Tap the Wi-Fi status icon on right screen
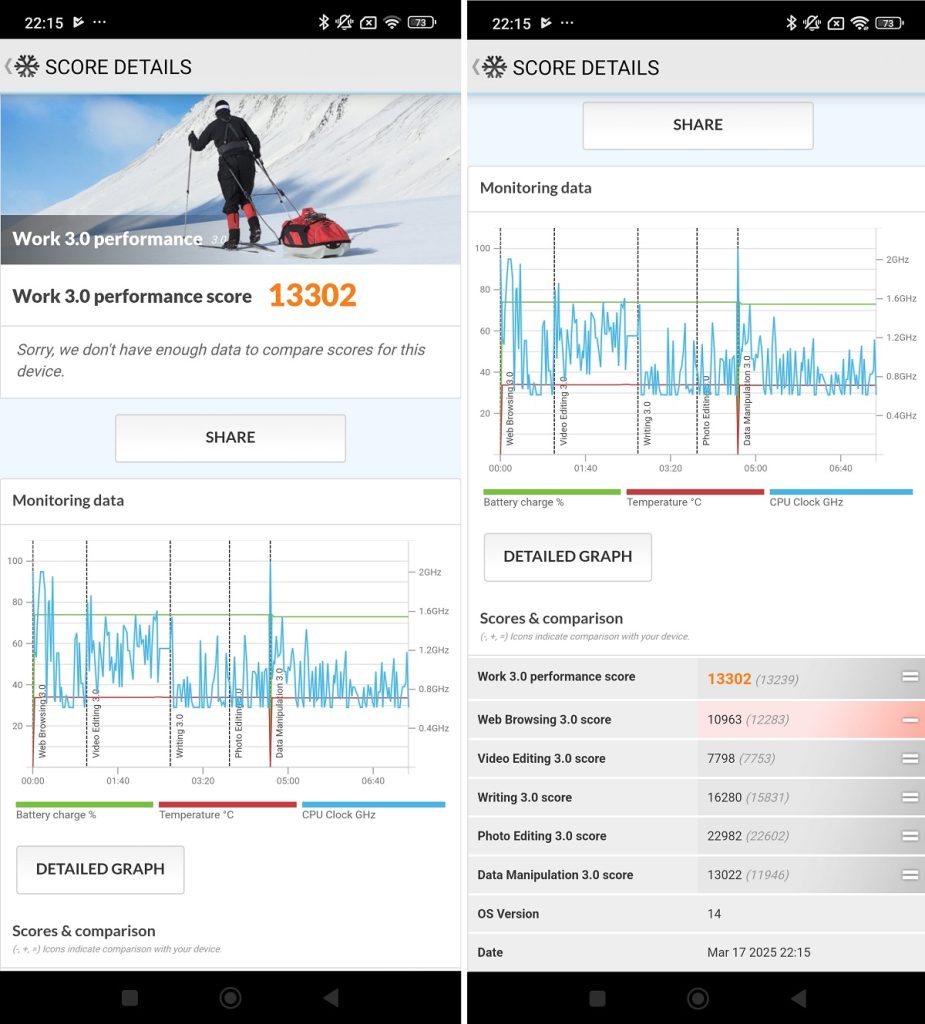Screen dimensions: 925x1024 tap(860, 24)
